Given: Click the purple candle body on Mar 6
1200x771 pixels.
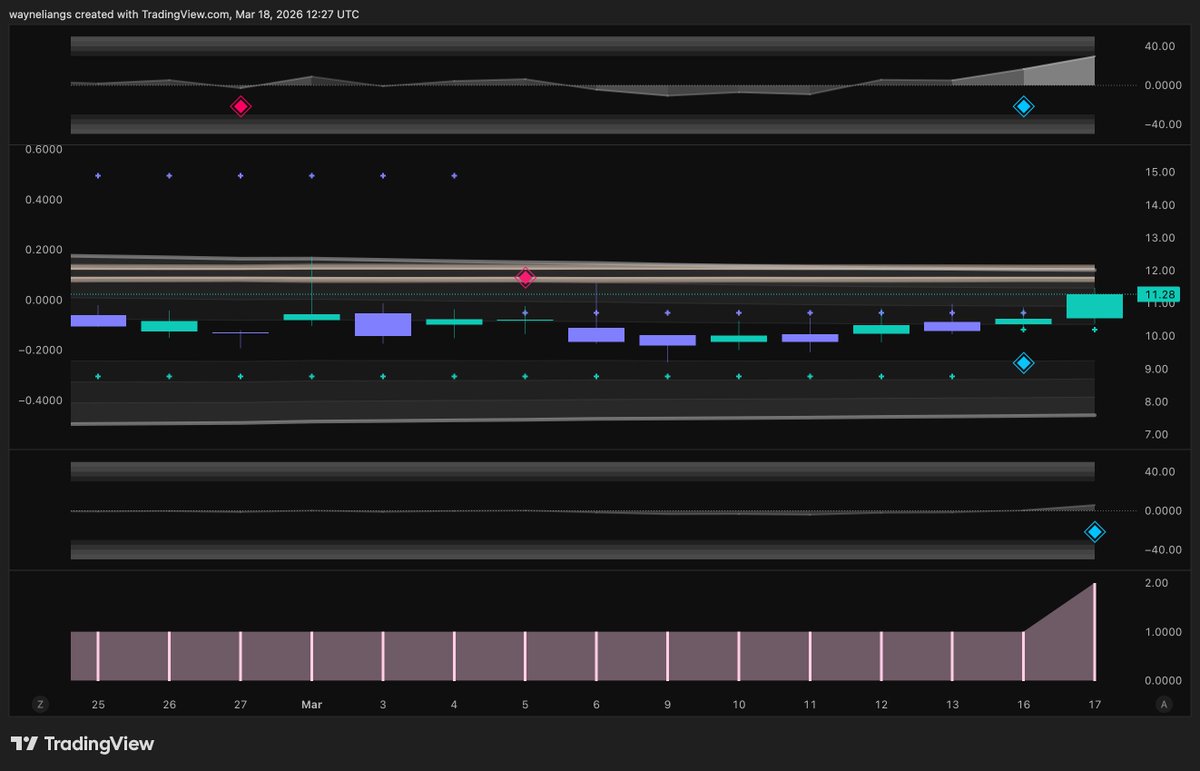Looking at the screenshot, I should [596, 335].
